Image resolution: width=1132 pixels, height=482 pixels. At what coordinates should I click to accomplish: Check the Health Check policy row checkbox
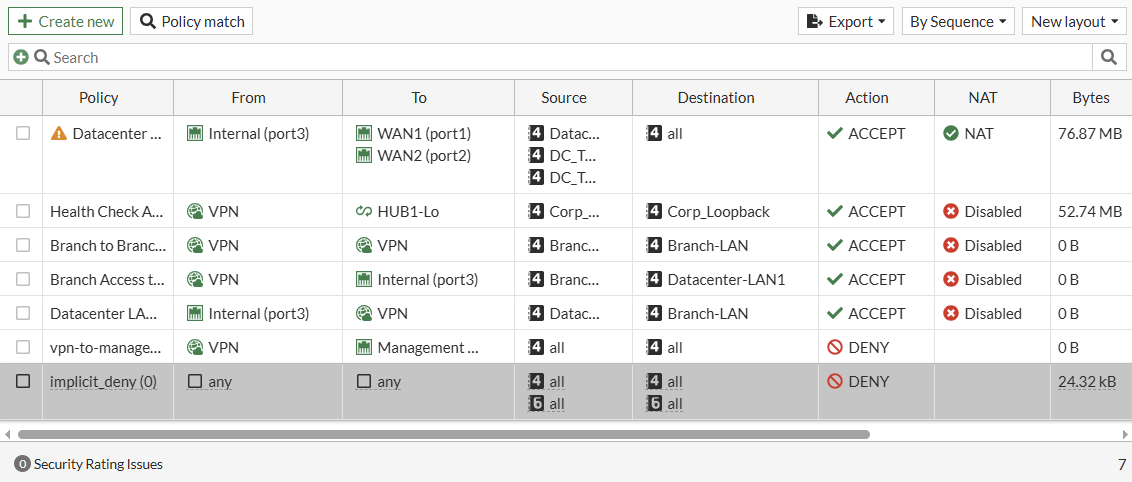pyautogui.click(x=23, y=211)
